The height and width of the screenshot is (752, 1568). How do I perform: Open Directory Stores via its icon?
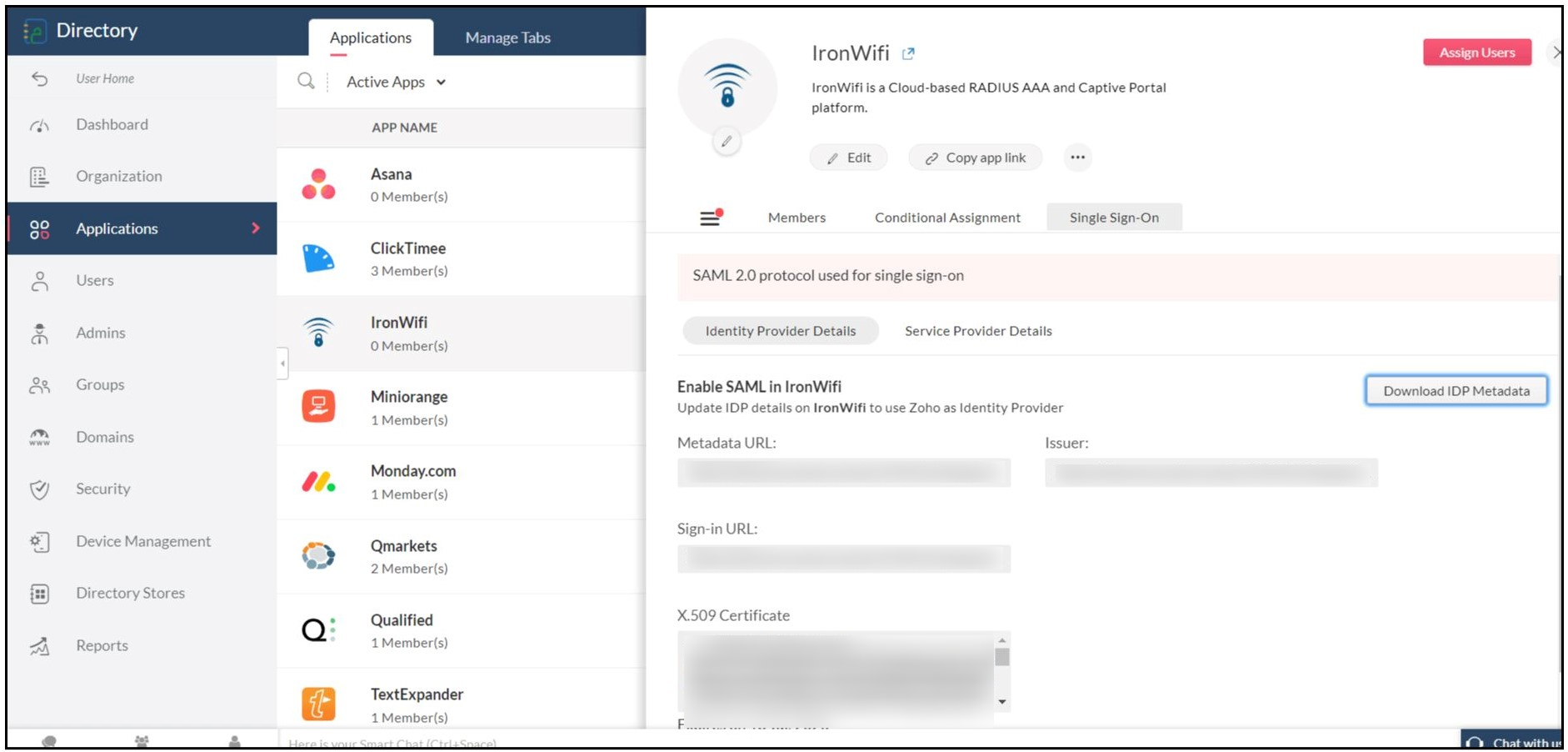click(x=39, y=594)
